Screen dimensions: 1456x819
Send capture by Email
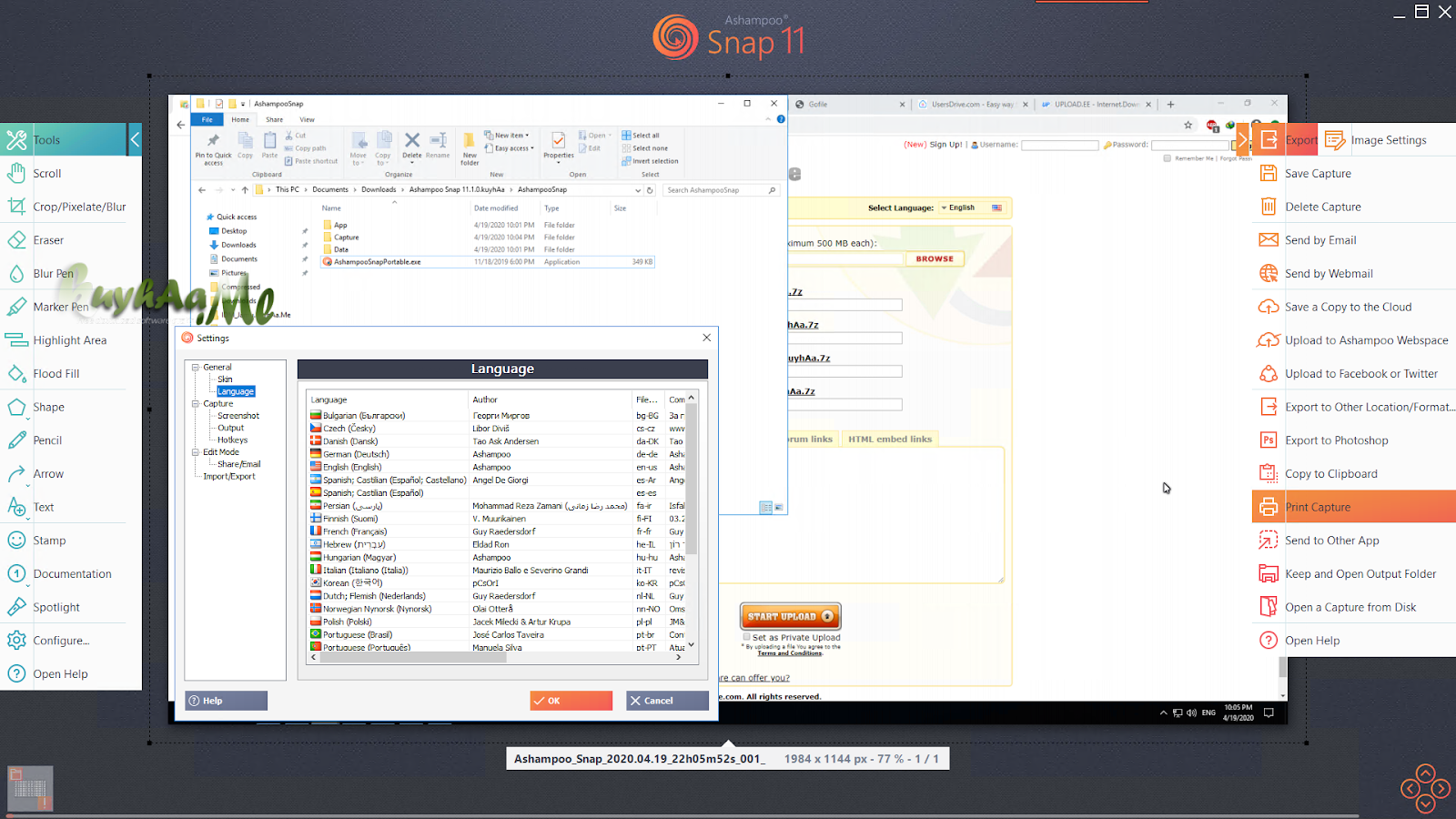coord(1354,240)
